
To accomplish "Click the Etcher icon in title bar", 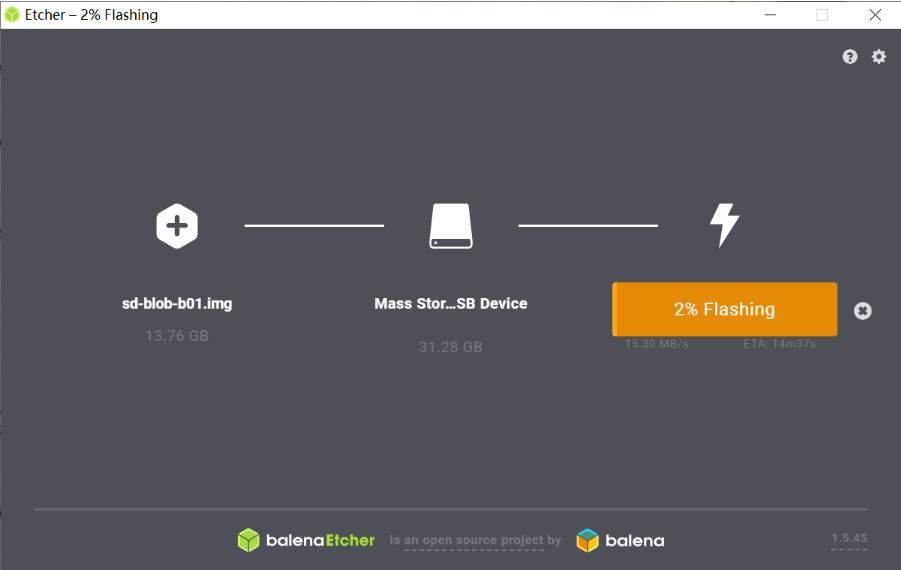I will point(12,15).
